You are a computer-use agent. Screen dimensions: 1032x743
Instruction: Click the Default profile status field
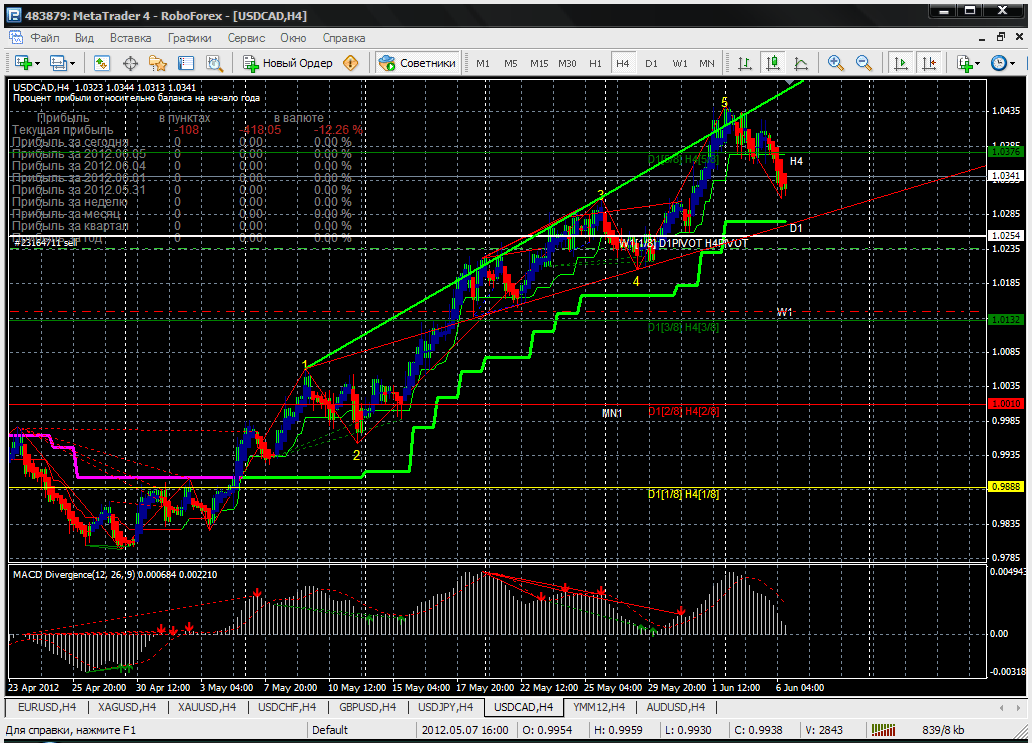[x=361, y=730]
